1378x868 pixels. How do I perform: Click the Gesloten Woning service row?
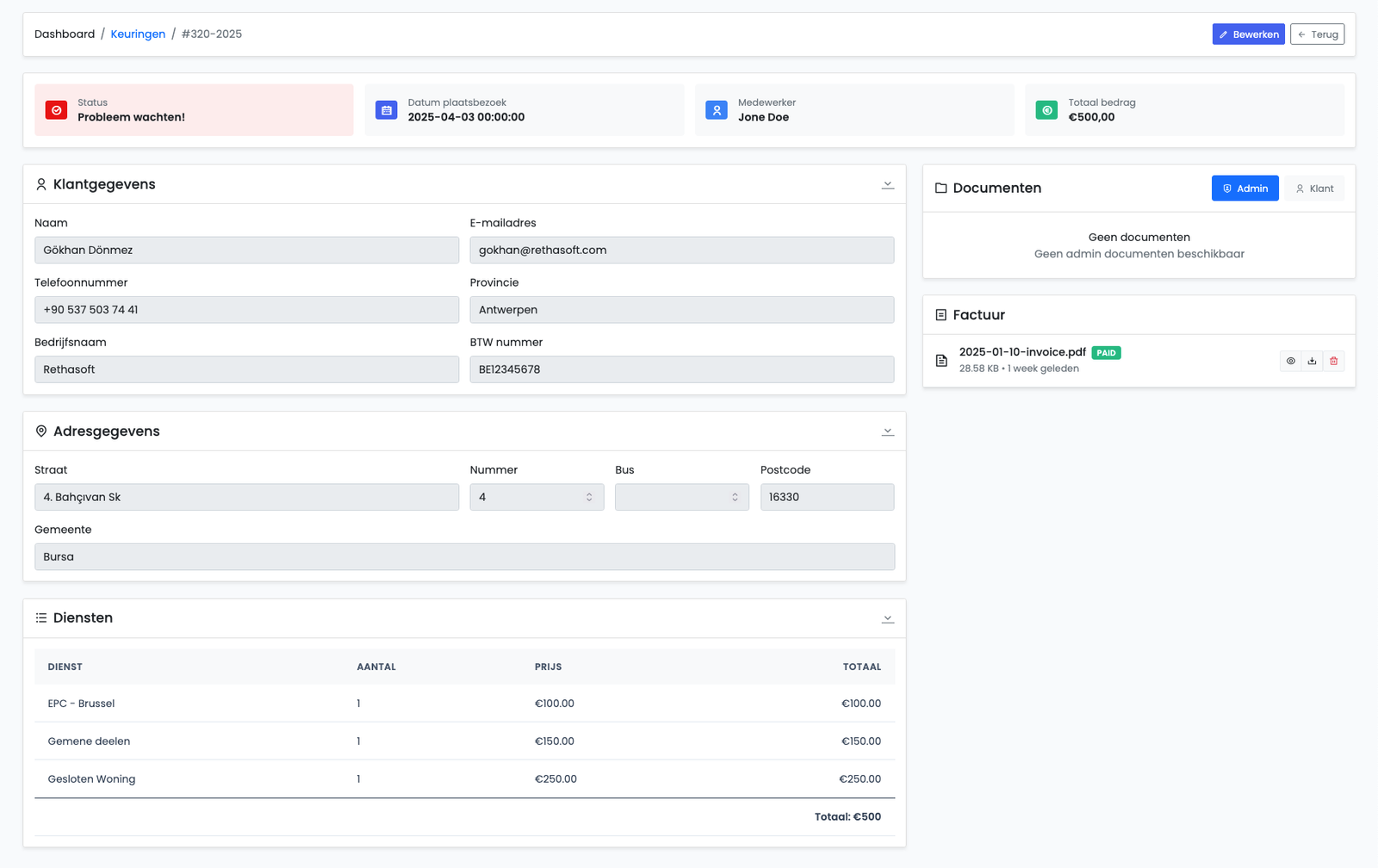(464, 779)
